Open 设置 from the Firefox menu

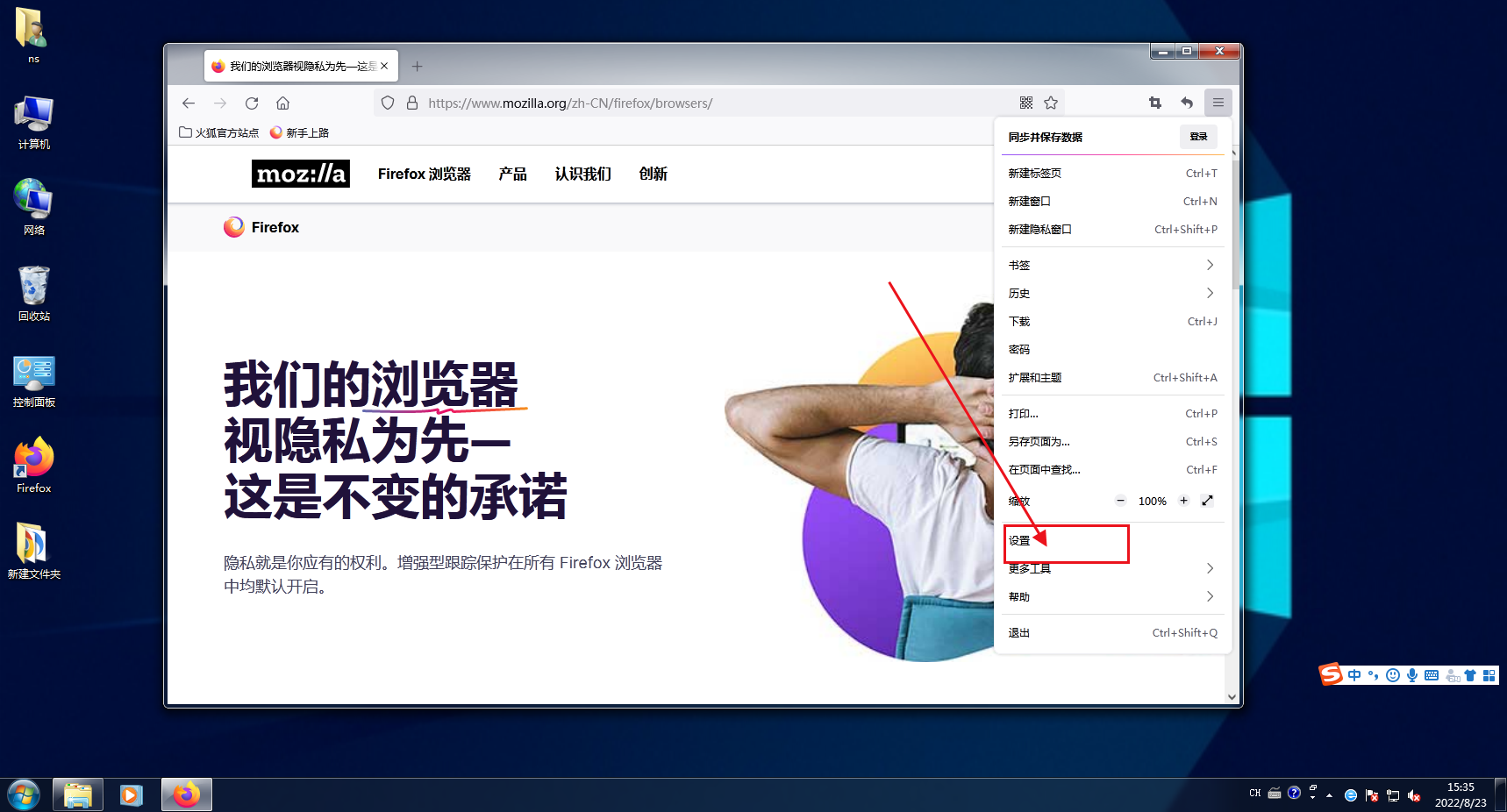[1112, 541]
